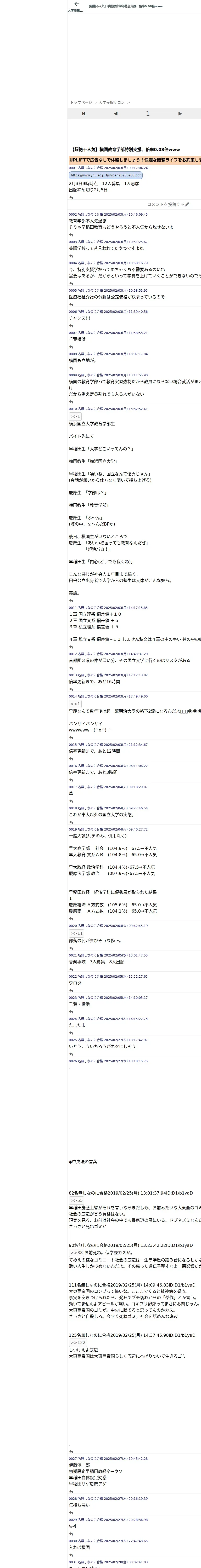The height and width of the screenshot is (1568, 201).
Task: Jump to first page in pagination bar
Action: (83, 114)
